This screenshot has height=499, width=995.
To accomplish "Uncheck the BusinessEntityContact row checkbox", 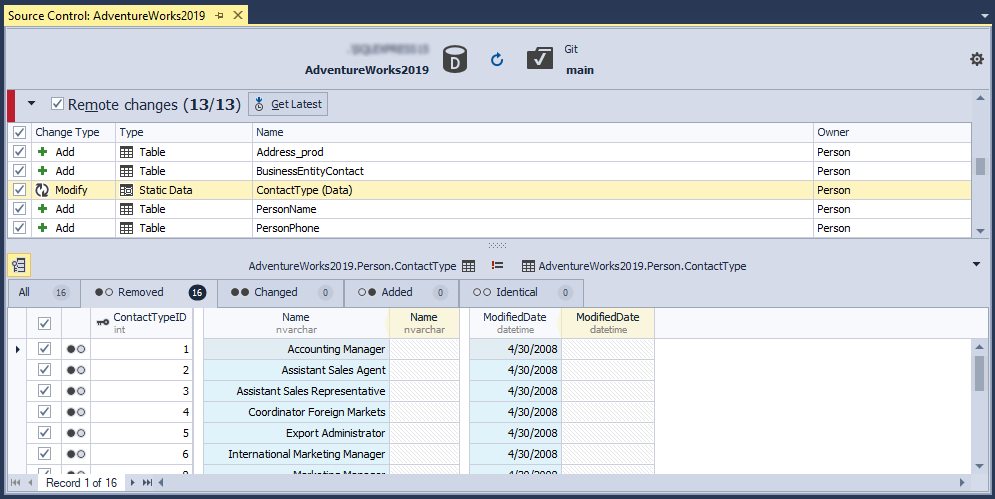I will pyautogui.click(x=19, y=171).
